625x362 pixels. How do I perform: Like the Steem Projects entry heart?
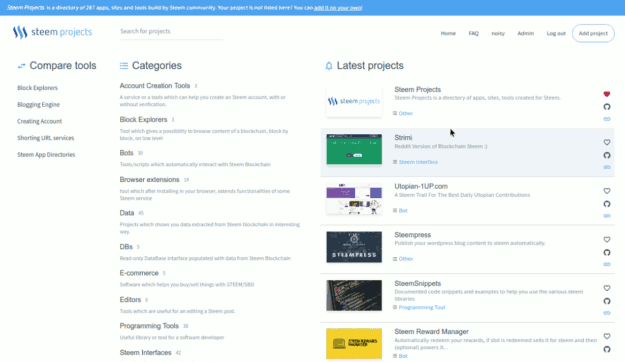[607, 94]
